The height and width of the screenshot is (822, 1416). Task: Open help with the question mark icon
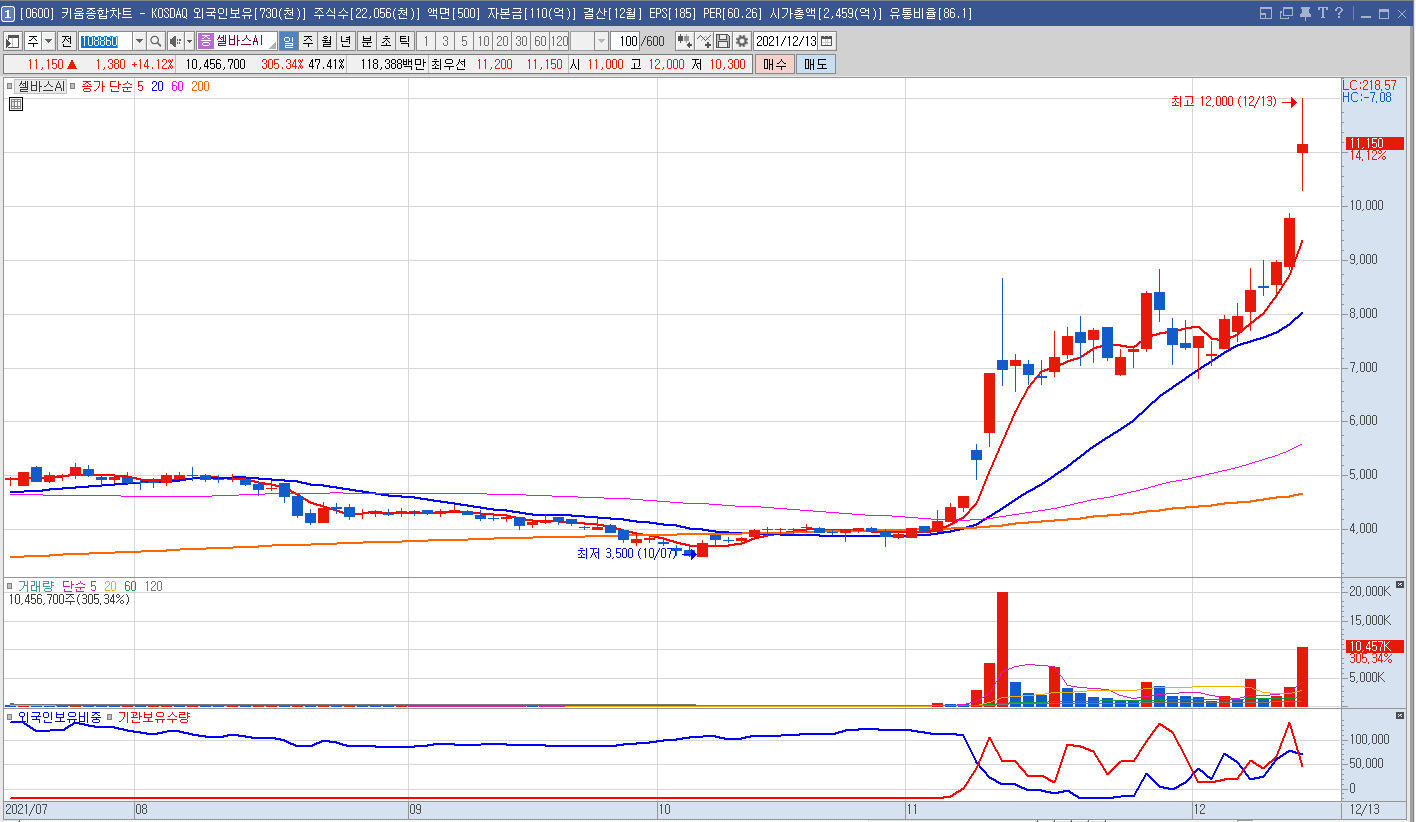pos(1338,13)
